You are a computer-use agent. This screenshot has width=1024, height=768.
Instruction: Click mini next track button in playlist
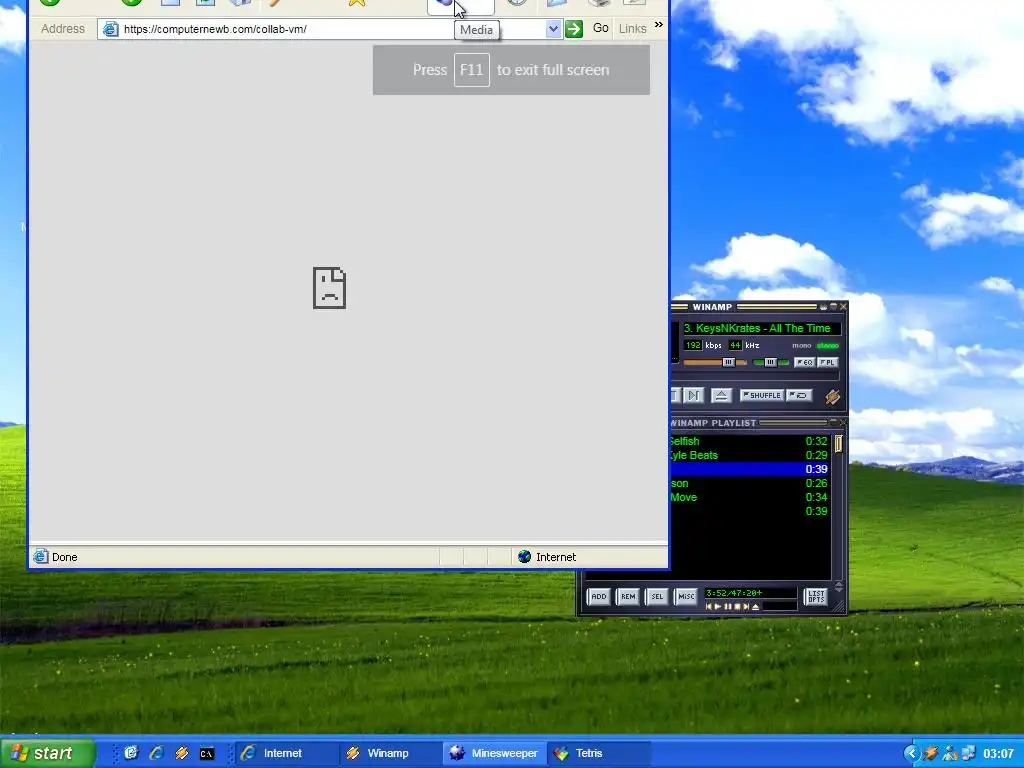click(746, 607)
